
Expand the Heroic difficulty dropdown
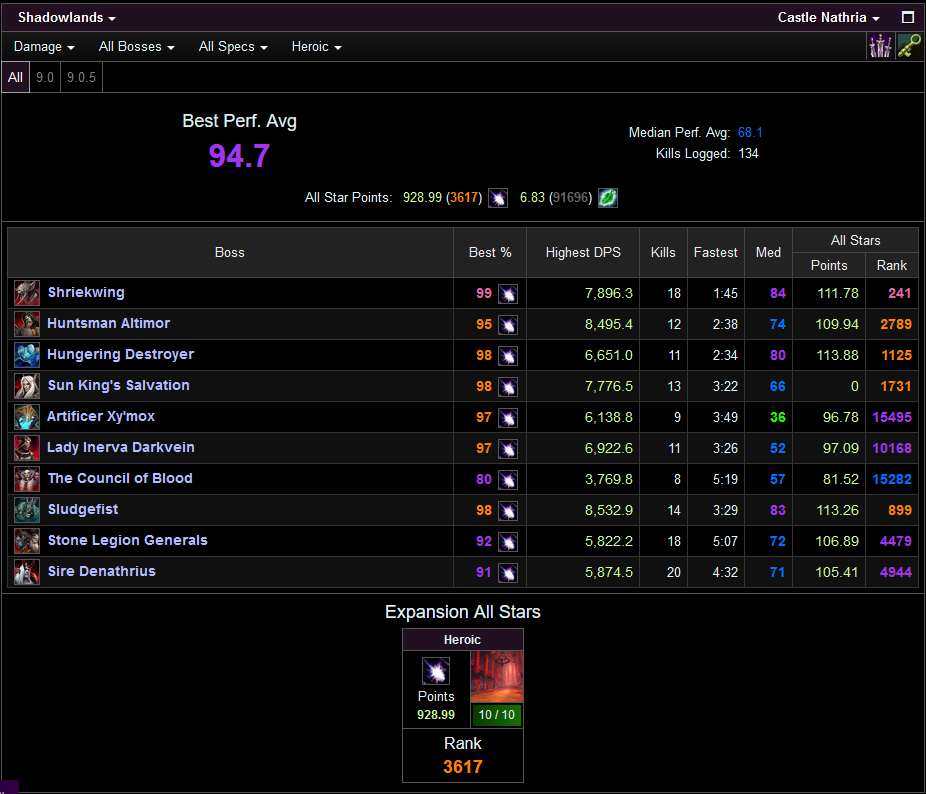pos(317,47)
